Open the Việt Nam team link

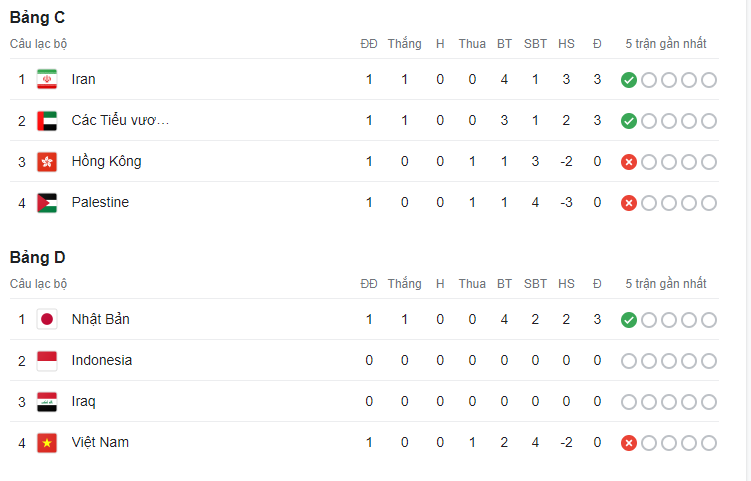click(100, 442)
